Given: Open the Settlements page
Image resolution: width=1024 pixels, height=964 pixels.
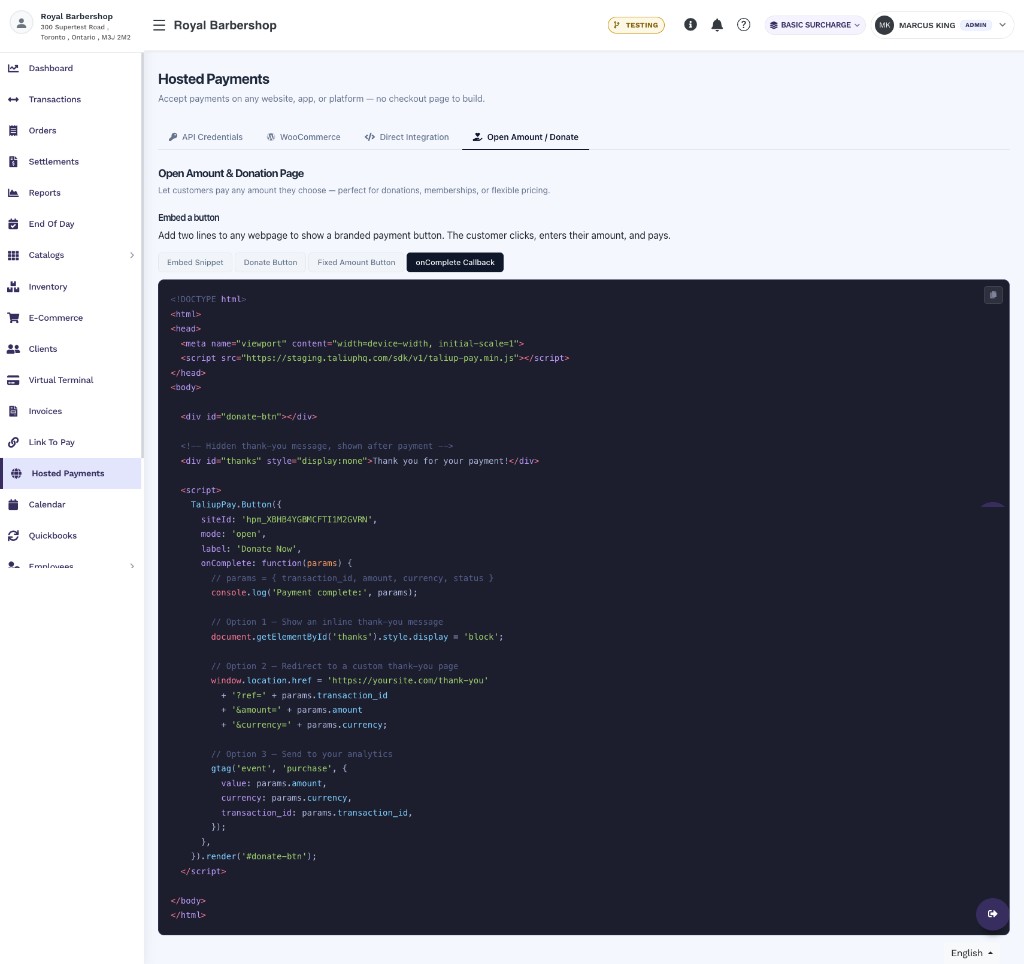Looking at the screenshot, I should 54,161.
